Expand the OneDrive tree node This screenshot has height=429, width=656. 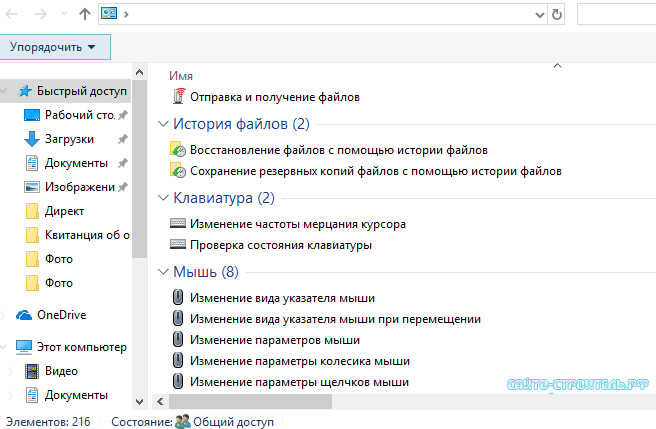[3, 315]
